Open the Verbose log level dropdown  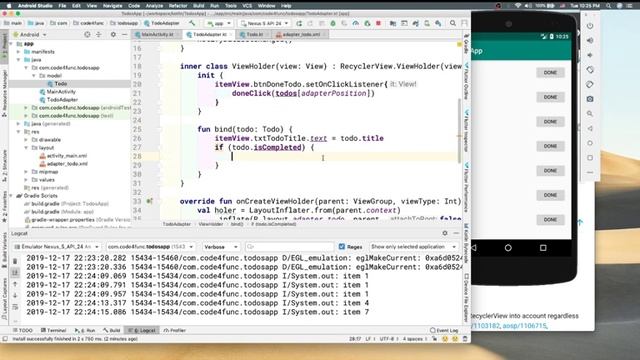coord(220,247)
